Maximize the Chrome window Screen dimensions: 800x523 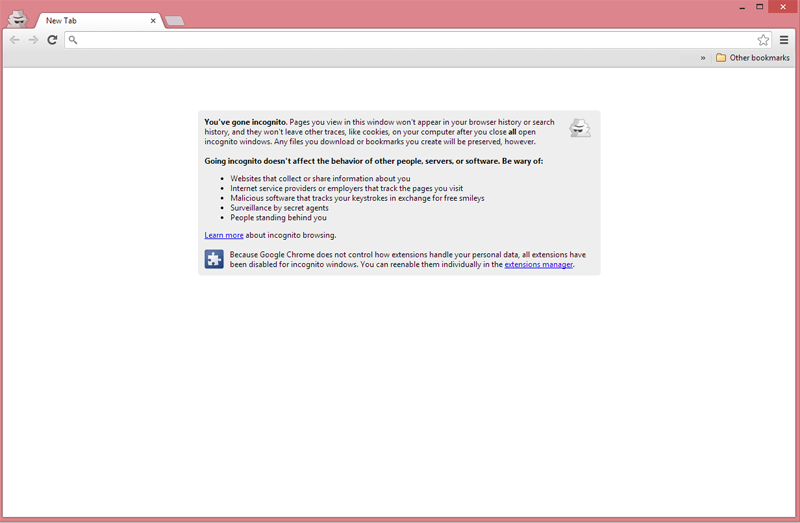tap(759, 7)
